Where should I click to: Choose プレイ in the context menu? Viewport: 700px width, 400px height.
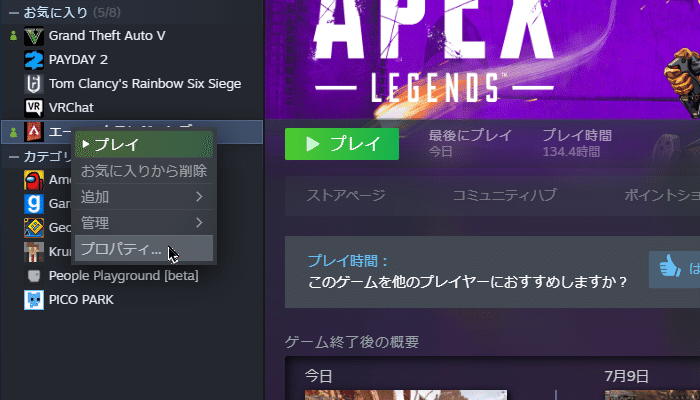144,144
